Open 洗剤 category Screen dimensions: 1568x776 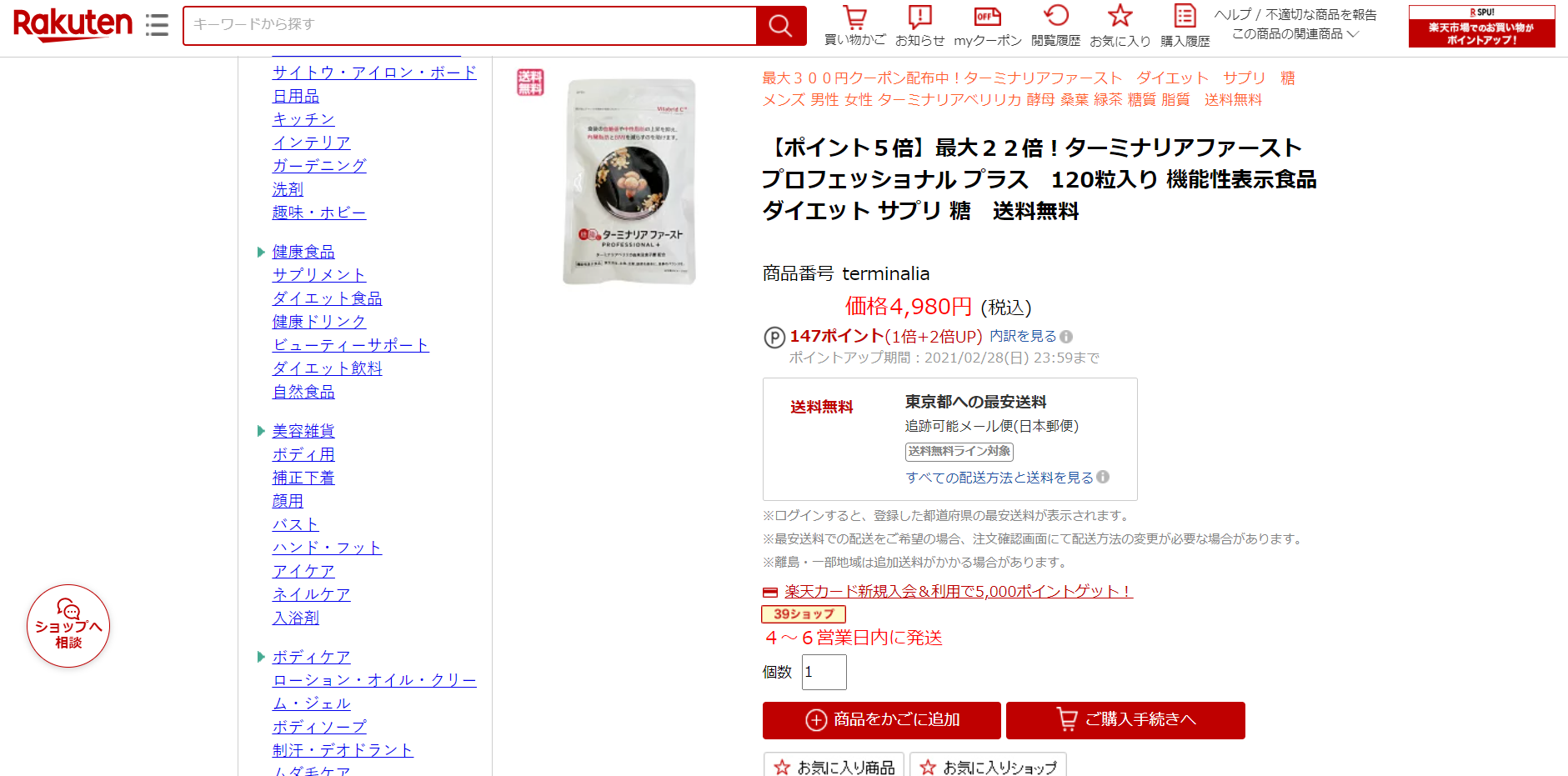click(288, 189)
